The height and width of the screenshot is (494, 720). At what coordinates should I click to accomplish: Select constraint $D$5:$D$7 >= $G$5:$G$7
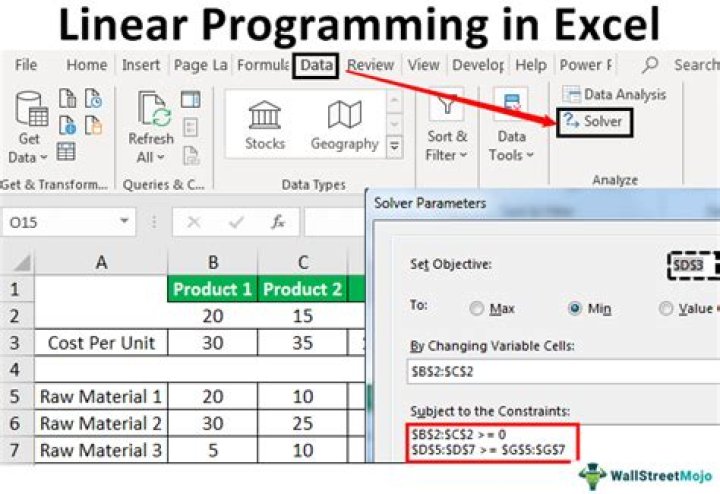pyautogui.click(x=488, y=449)
